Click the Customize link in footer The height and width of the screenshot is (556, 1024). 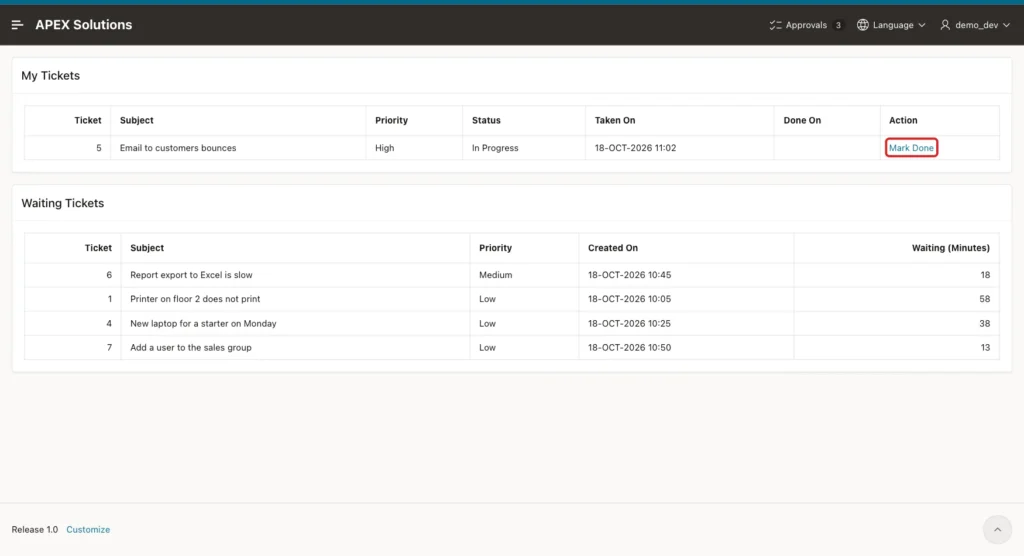(x=88, y=529)
